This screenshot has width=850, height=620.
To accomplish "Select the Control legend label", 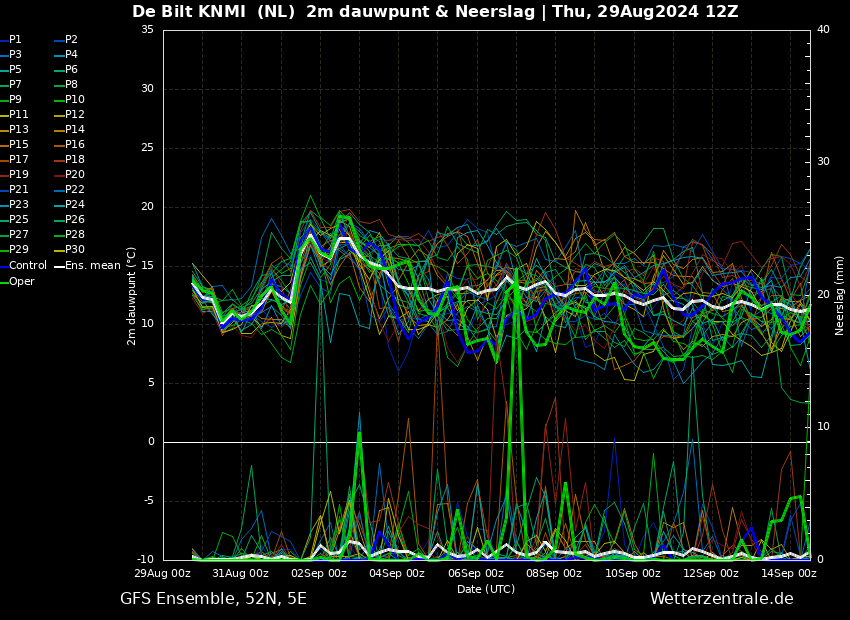I will [28, 265].
